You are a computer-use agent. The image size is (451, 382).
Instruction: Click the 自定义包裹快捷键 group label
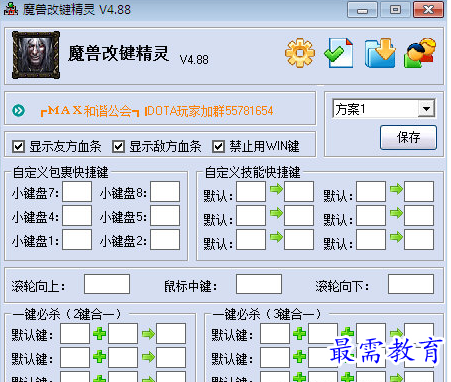pyautogui.click(x=61, y=172)
